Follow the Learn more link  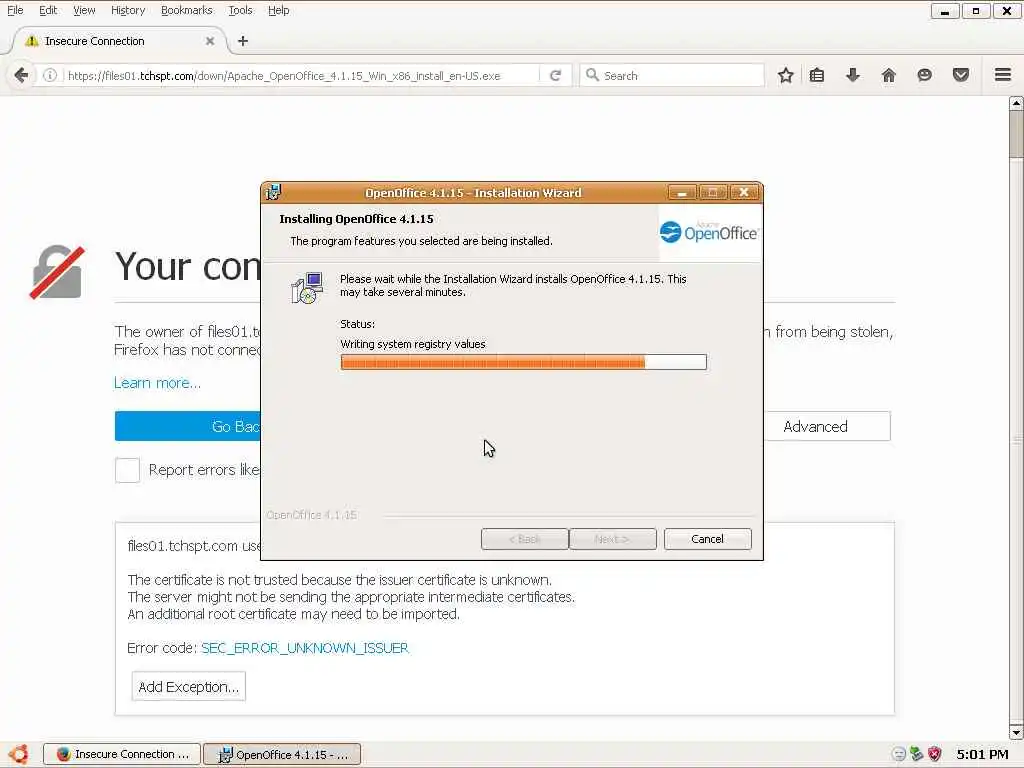tap(157, 383)
